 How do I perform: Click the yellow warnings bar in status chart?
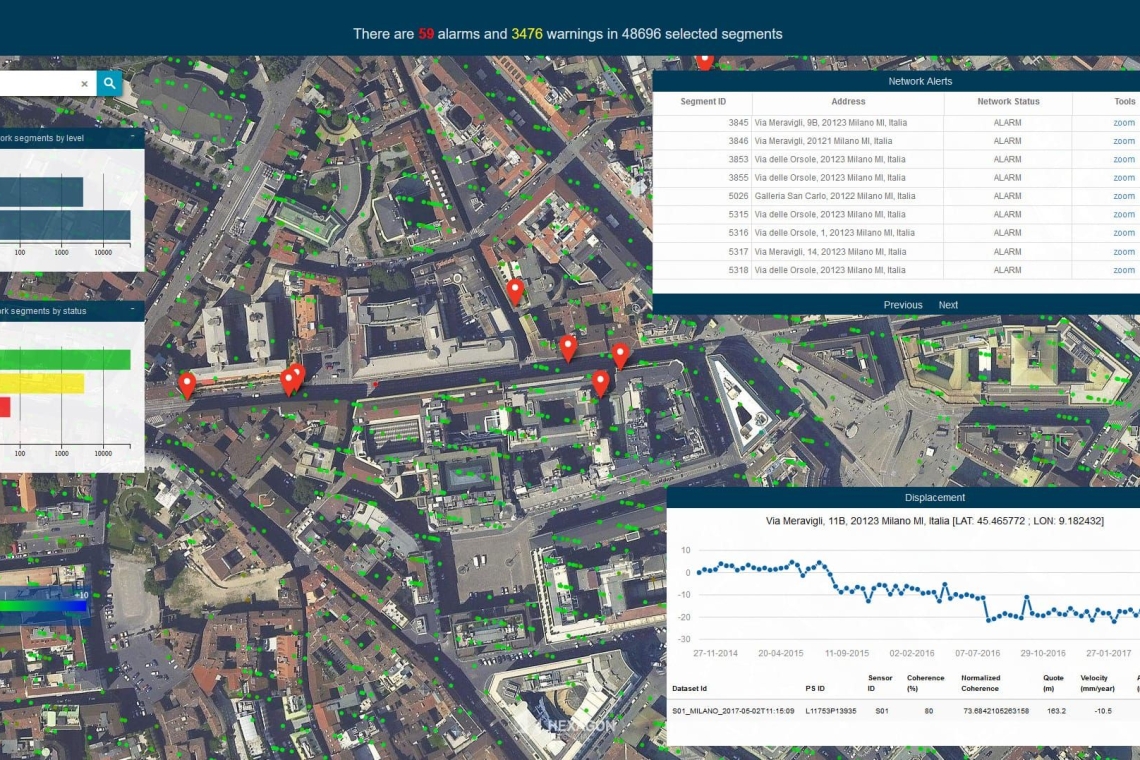click(x=42, y=383)
